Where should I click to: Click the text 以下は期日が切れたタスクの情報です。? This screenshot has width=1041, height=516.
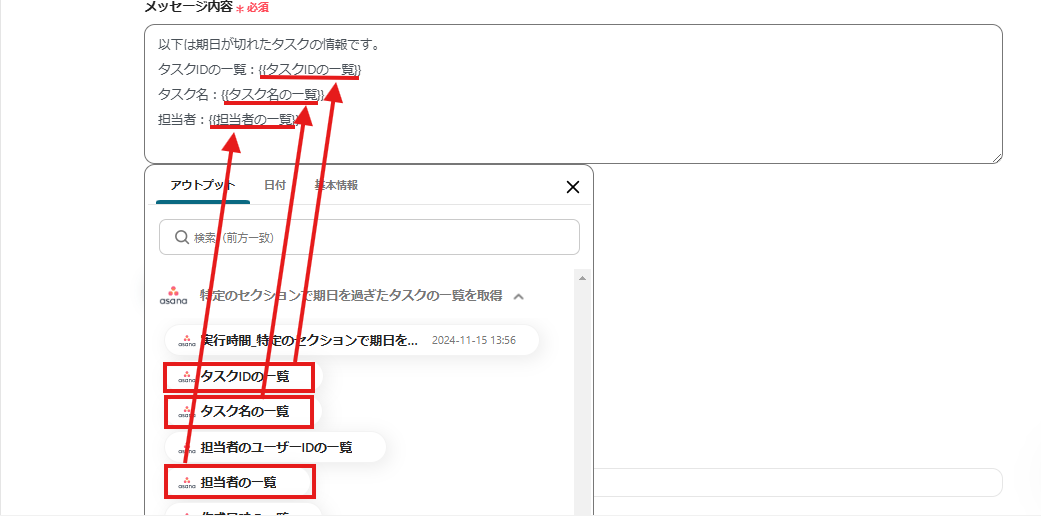[268, 45]
